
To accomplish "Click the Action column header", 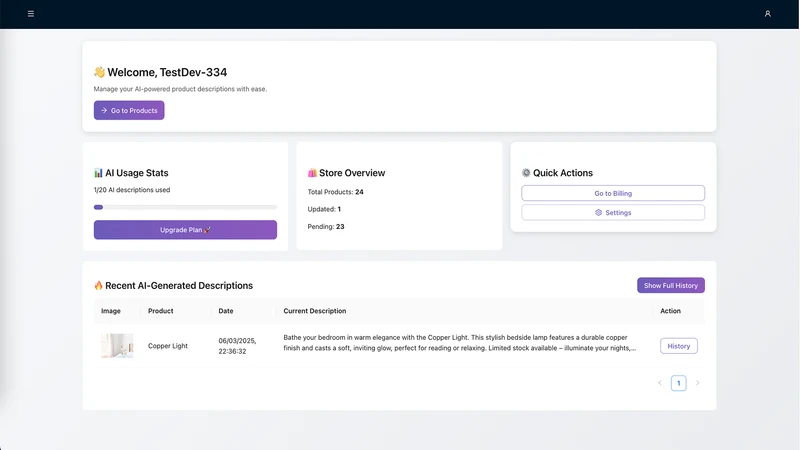I will pyautogui.click(x=670, y=311).
